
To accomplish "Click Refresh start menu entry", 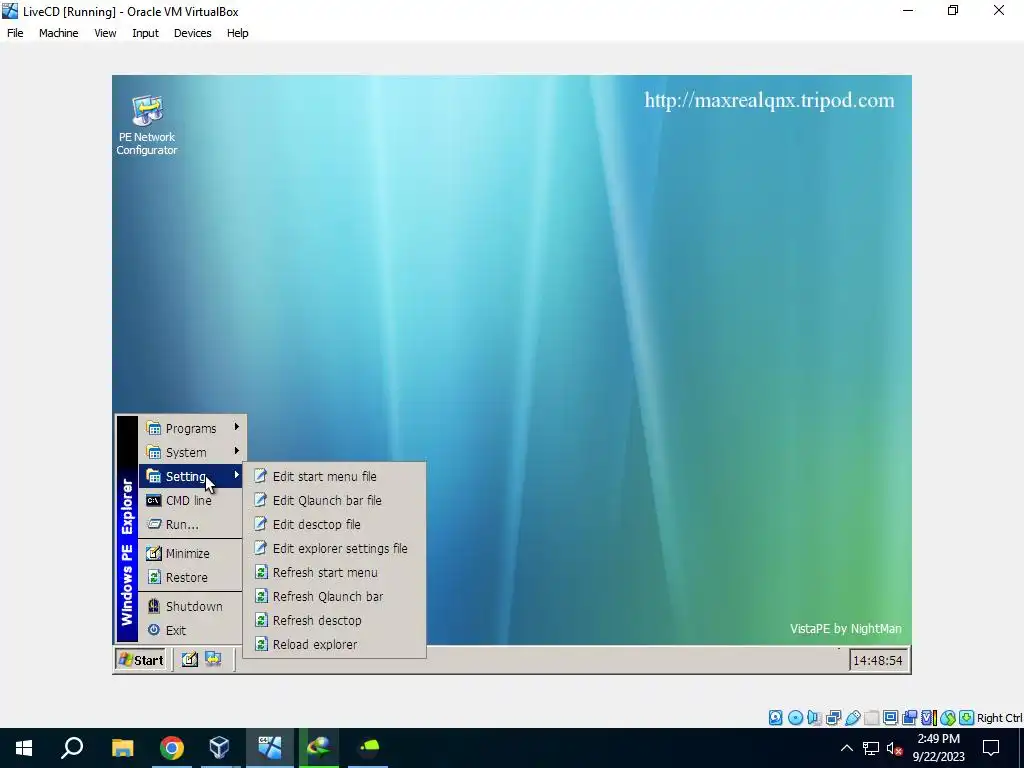I will click(x=334, y=573).
